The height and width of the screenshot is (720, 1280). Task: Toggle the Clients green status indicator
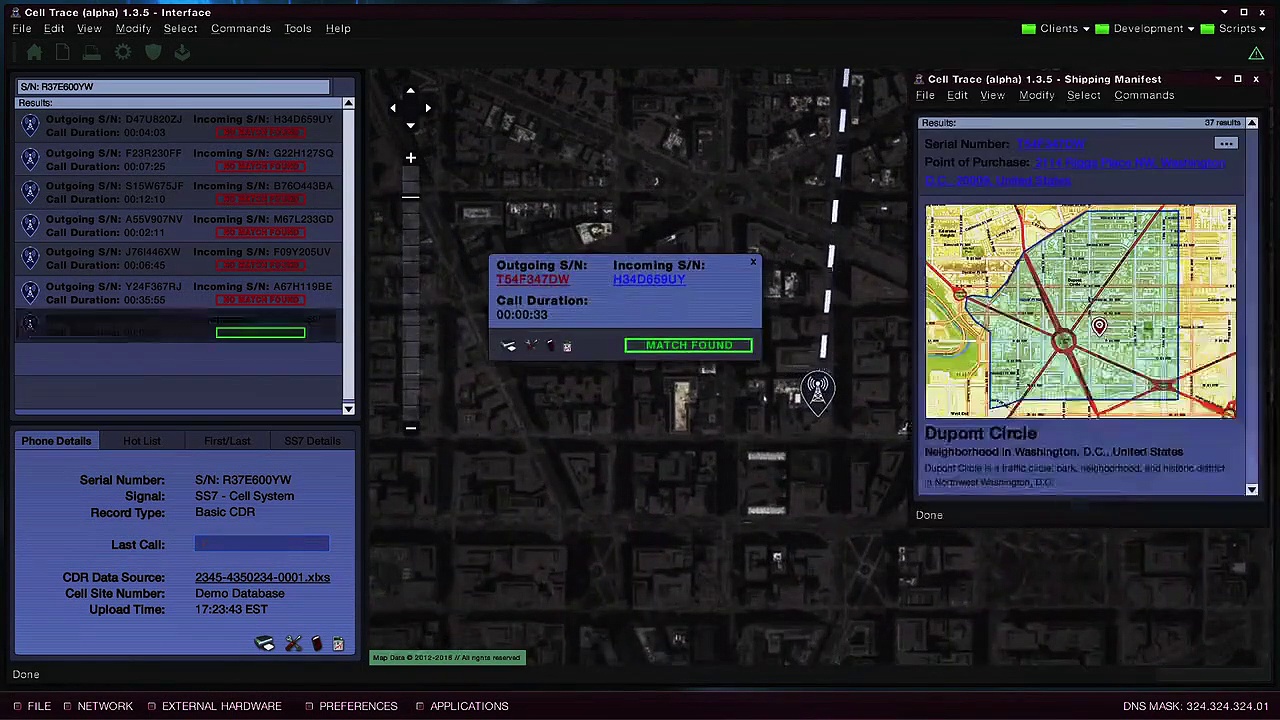(x=1028, y=29)
